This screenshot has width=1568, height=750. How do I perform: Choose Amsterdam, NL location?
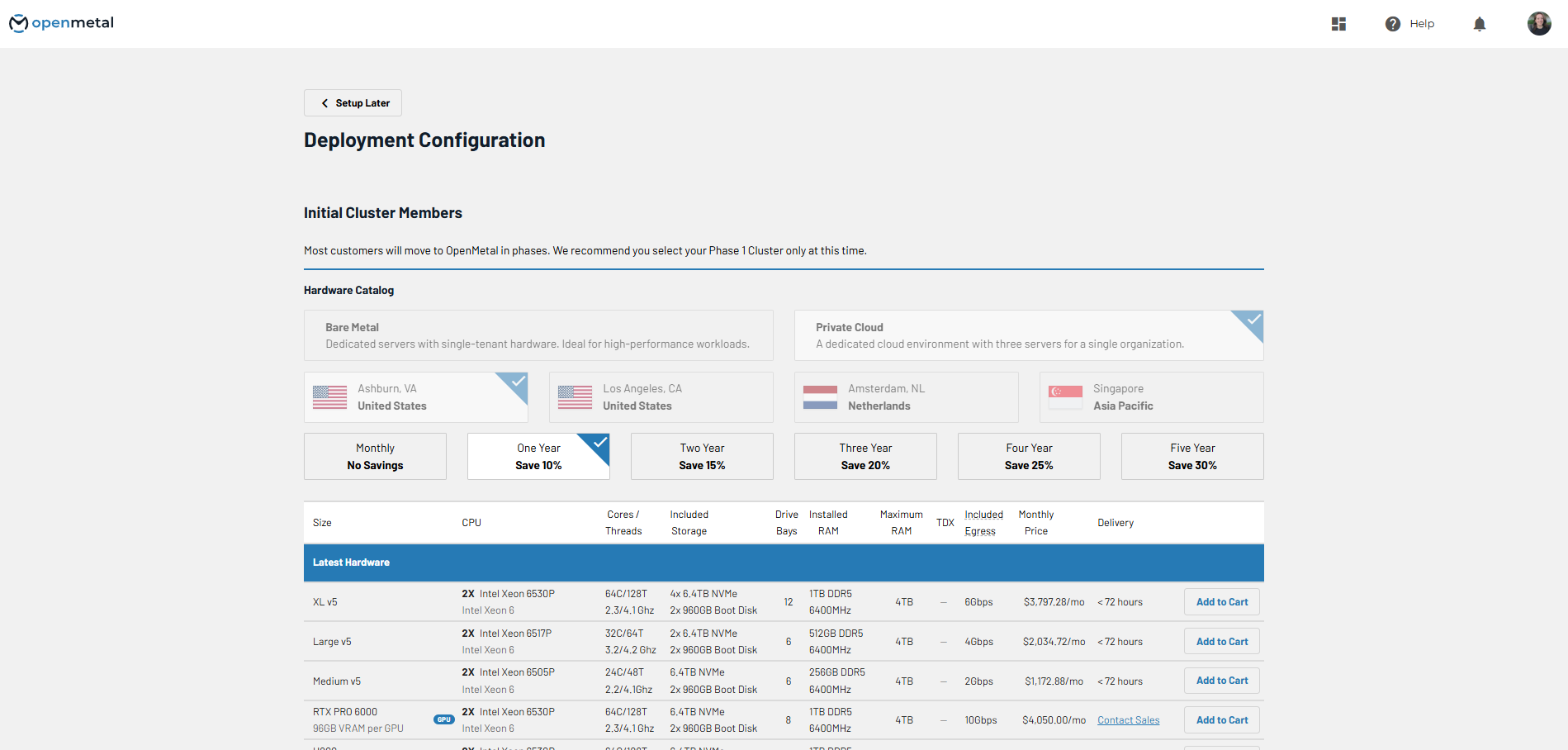click(907, 397)
